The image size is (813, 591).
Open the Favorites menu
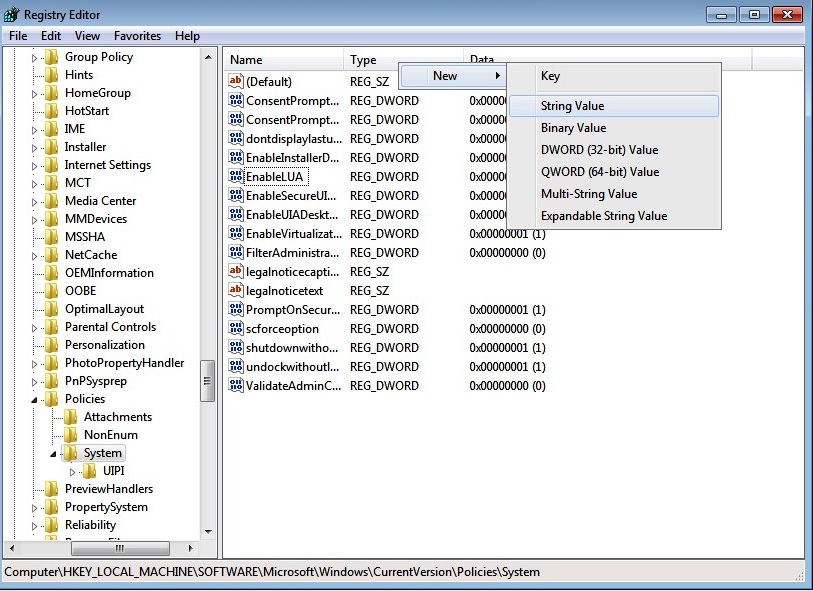(137, 36)
